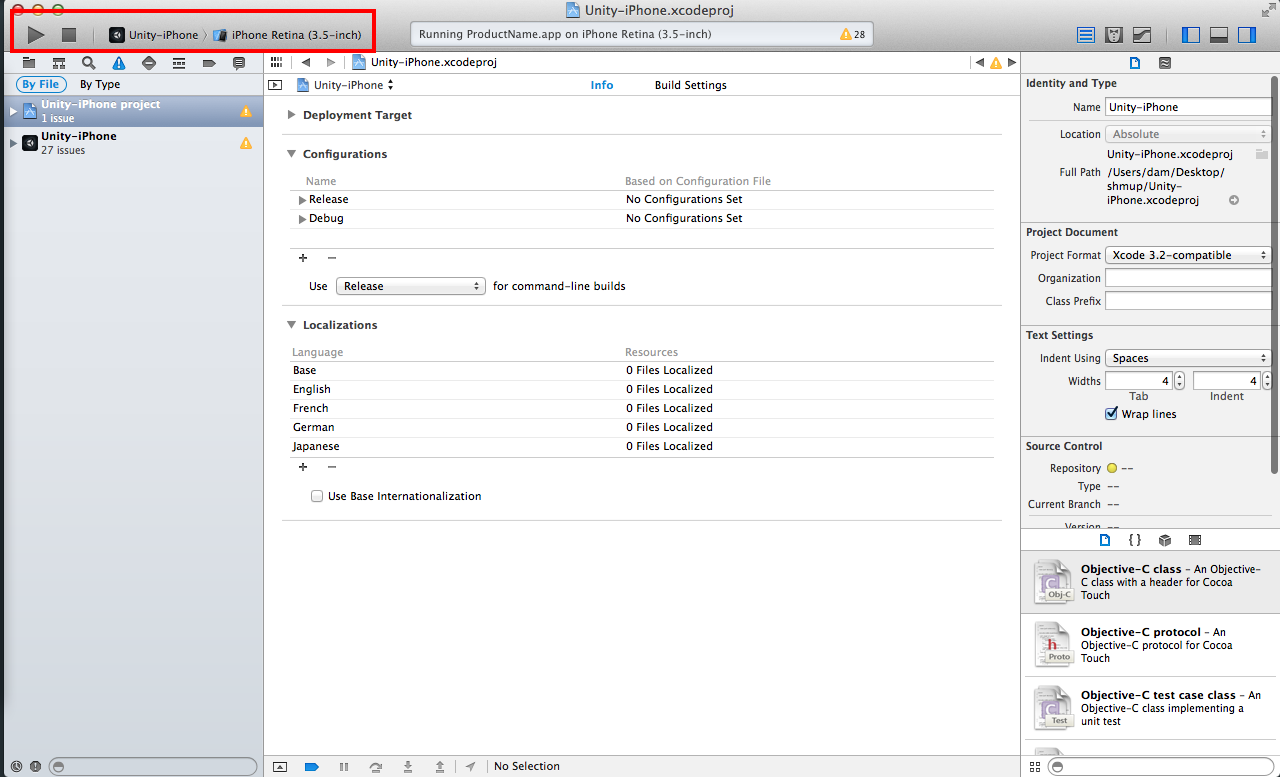Enable Use Base Internationalization checkbox
1280x777 pixels.
point(317,496)
